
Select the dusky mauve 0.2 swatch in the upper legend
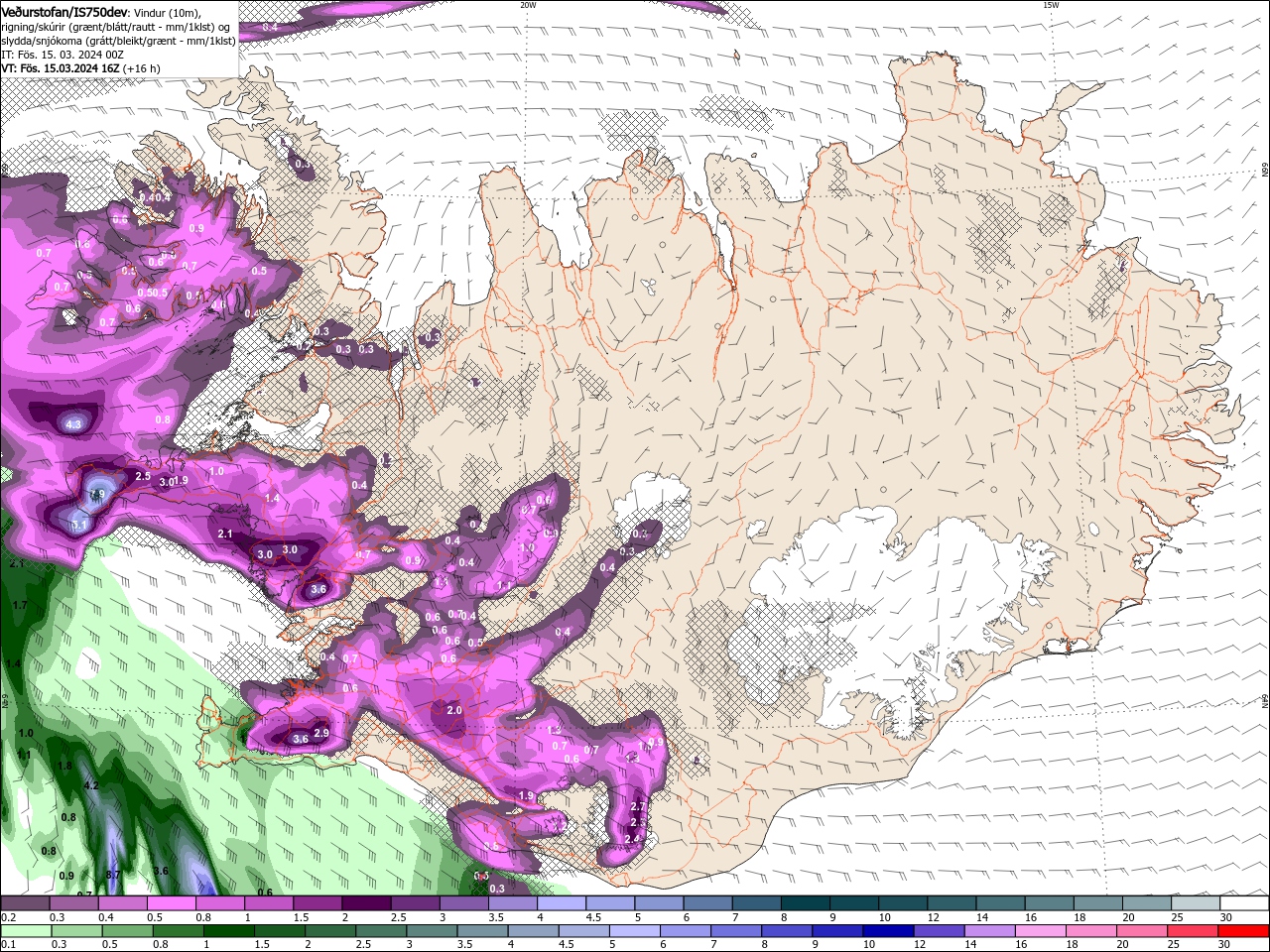pos(27,904)
